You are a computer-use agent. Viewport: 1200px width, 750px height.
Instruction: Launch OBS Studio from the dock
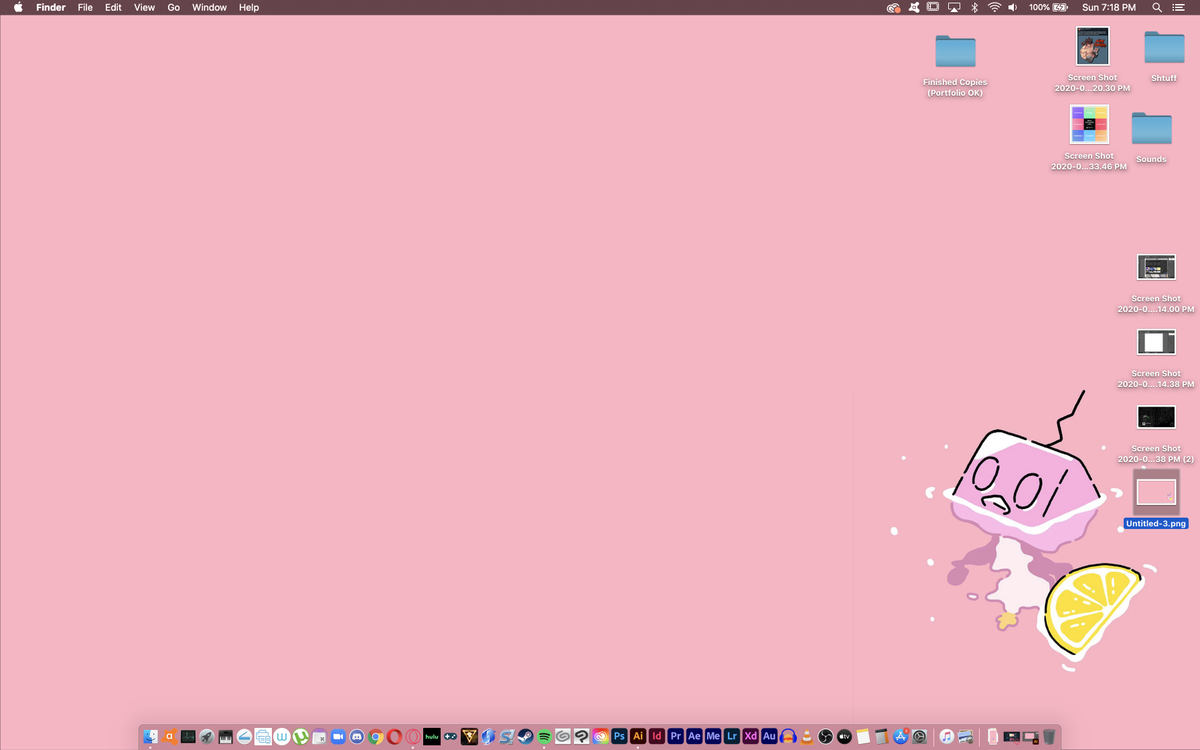pos(826,737)
